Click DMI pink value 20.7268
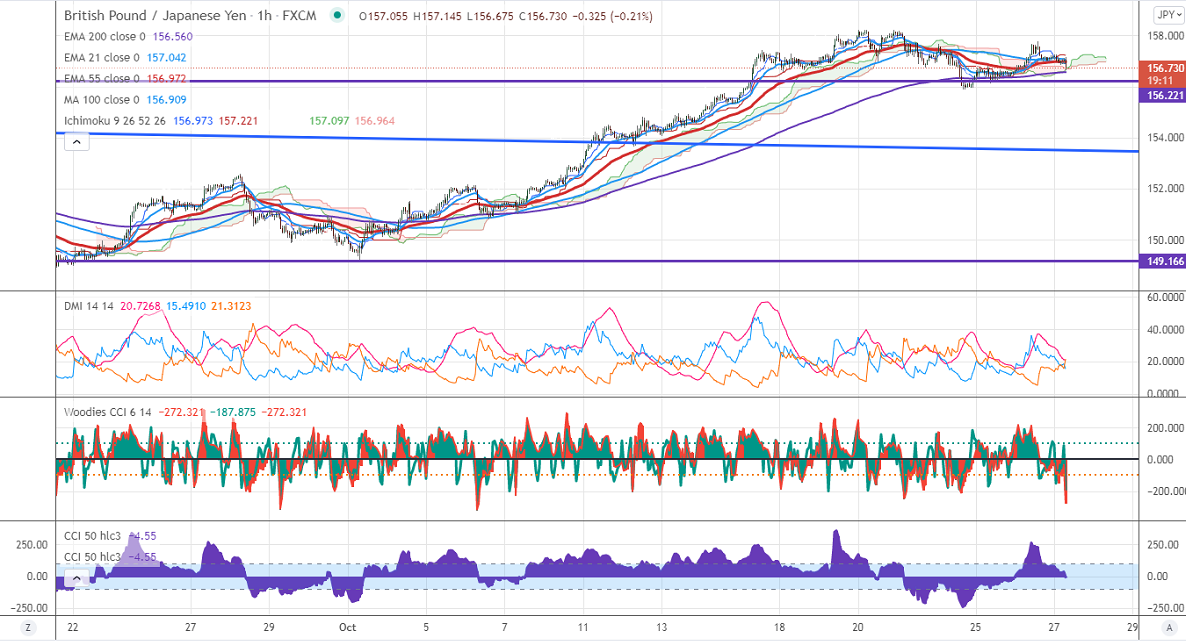The width and height of the screenshot is (1186, 641). 141,306
